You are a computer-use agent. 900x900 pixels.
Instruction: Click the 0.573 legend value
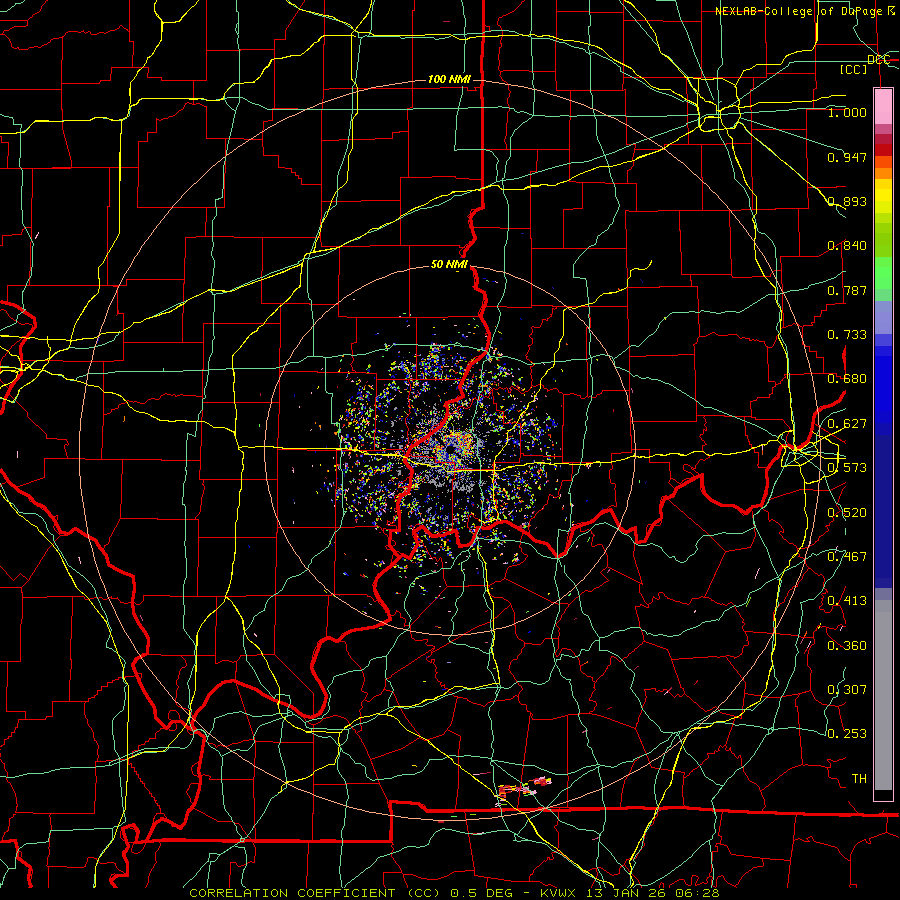point(847,468)
